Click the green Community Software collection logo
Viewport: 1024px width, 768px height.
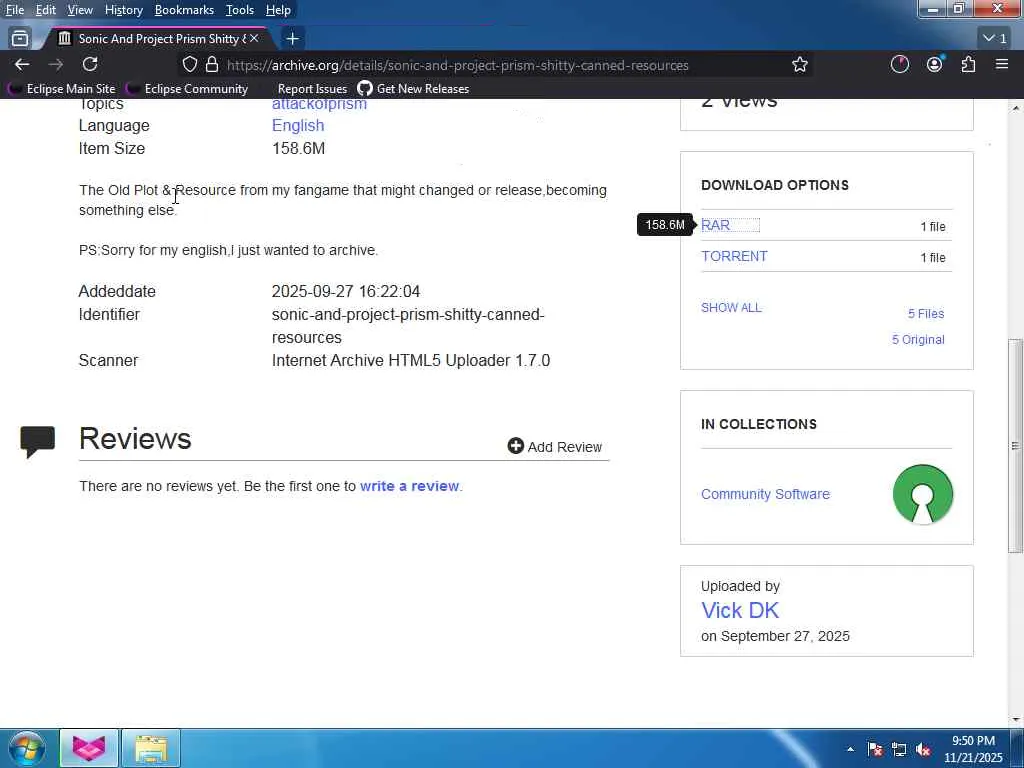[x=923, y=494]
